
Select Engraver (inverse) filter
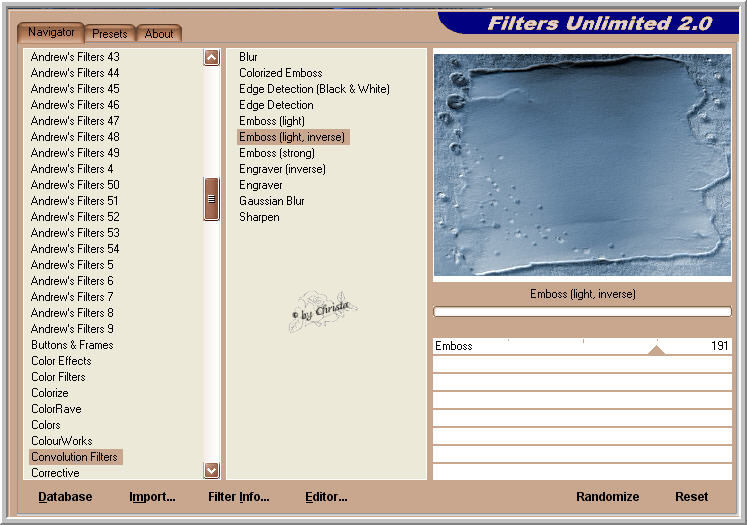point(283,169)
